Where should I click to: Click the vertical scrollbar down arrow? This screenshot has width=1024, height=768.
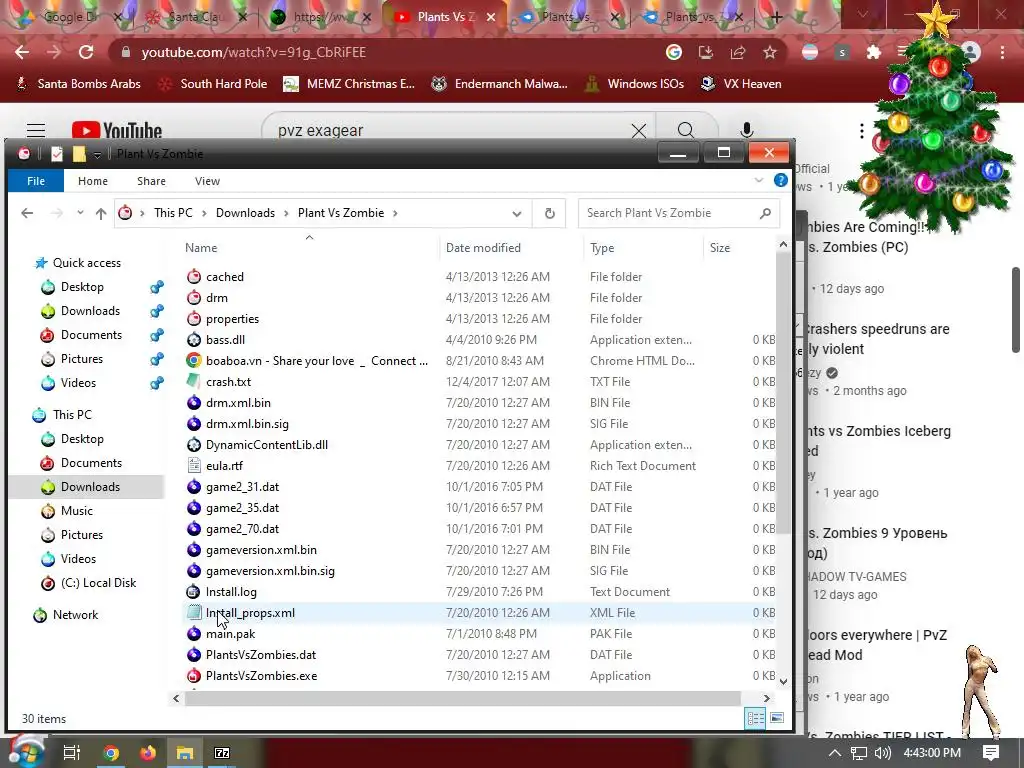click(783, 681)
